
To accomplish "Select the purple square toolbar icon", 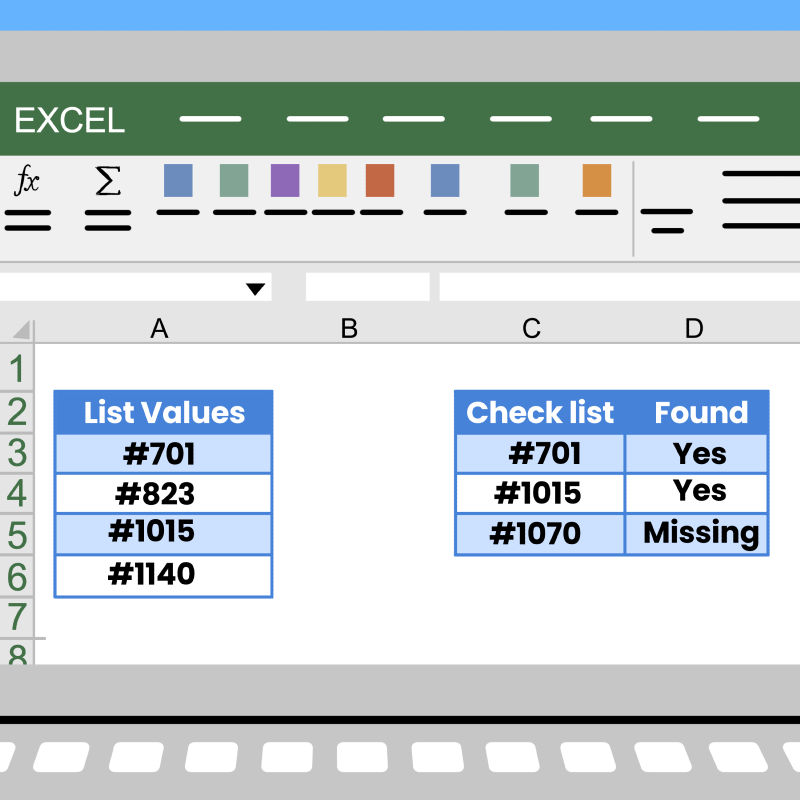I will tap(285, 181).
